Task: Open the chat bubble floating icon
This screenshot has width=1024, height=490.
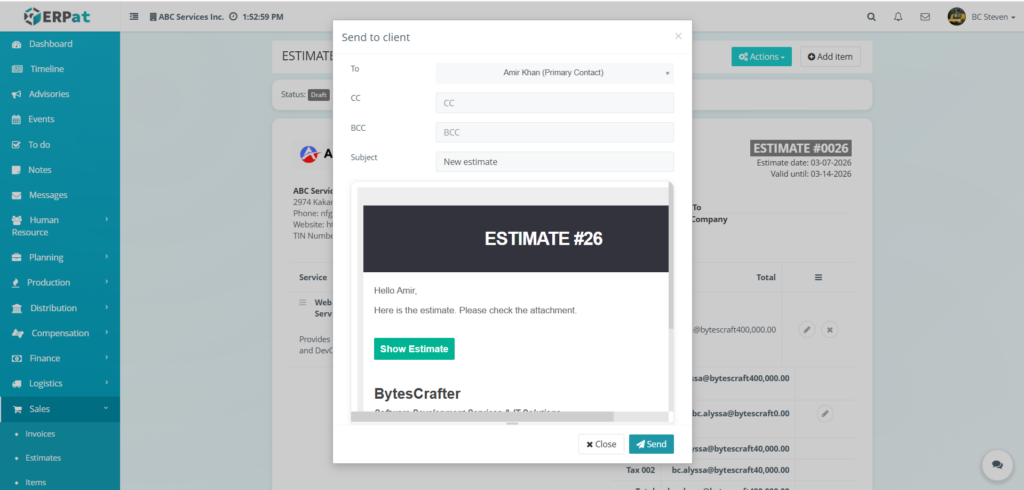Action: point(997,465)
